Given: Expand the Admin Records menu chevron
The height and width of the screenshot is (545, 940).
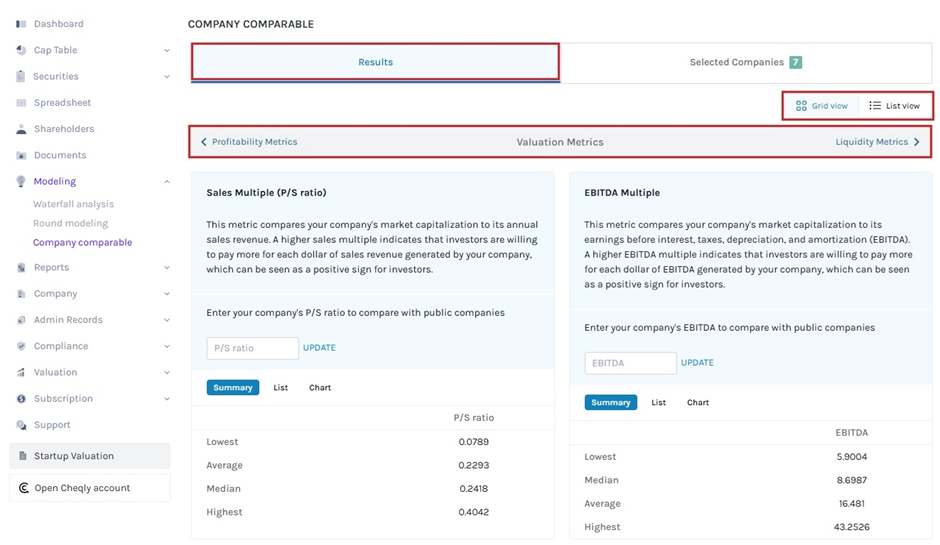Looking at the screenshot, I should (167, 320).
